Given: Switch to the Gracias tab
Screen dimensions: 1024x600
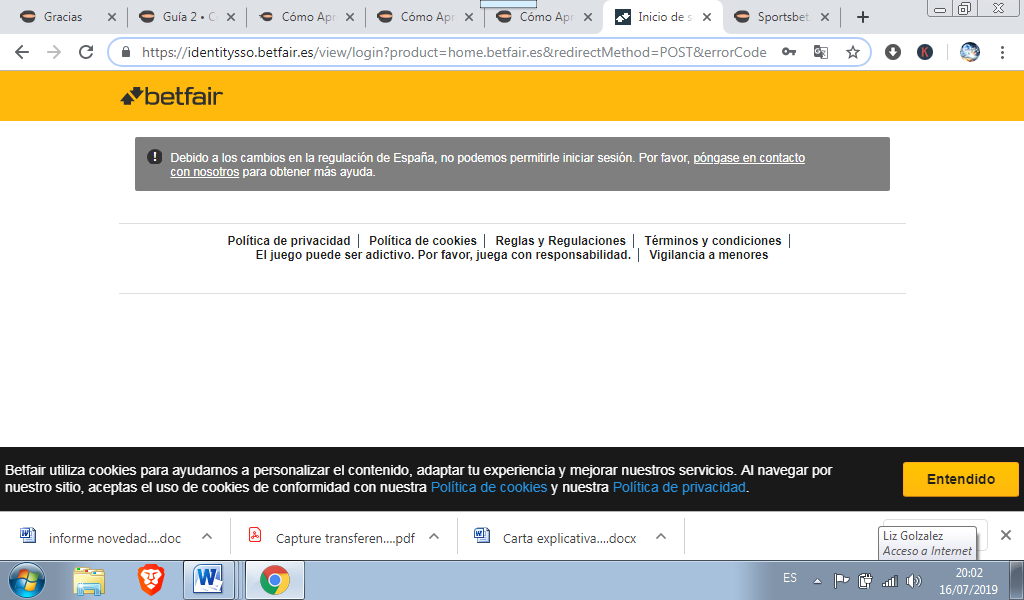Looking at the screenshot, I should pyautogui.click(x=63, y=17).
